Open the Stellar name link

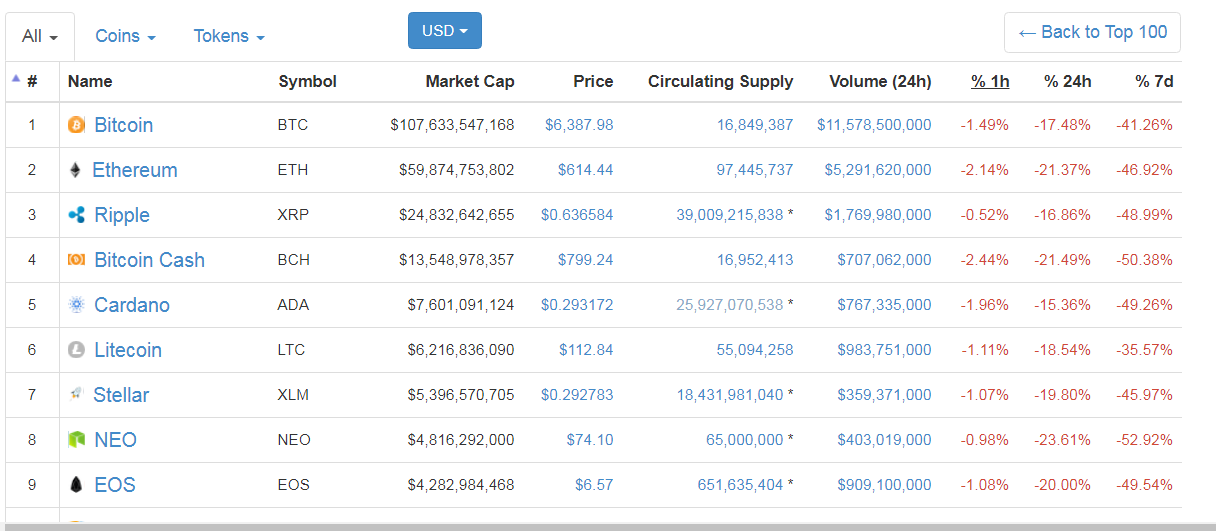[121, 395]
